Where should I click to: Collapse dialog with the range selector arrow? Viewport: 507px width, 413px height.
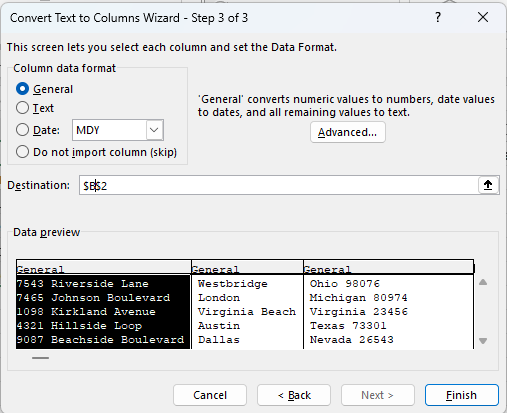coord(488,185)
